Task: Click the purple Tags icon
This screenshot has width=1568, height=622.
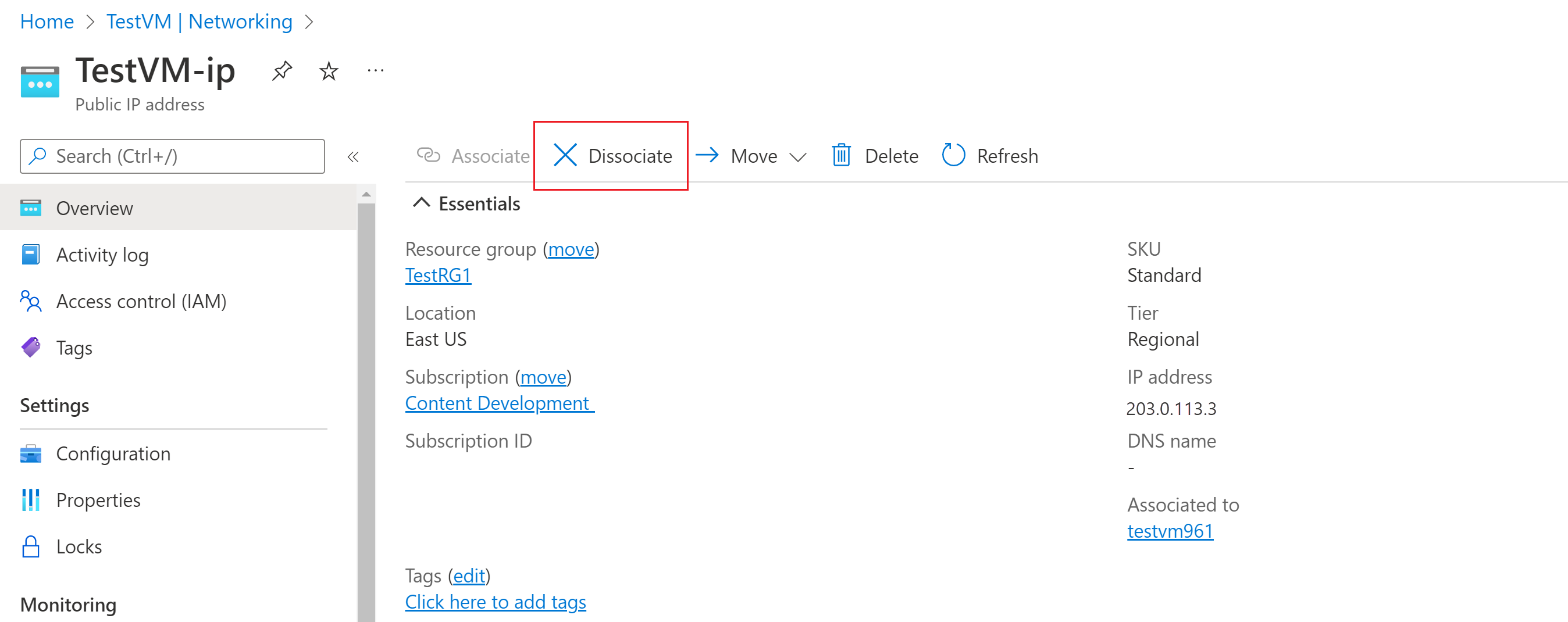Action: point(30,348)
